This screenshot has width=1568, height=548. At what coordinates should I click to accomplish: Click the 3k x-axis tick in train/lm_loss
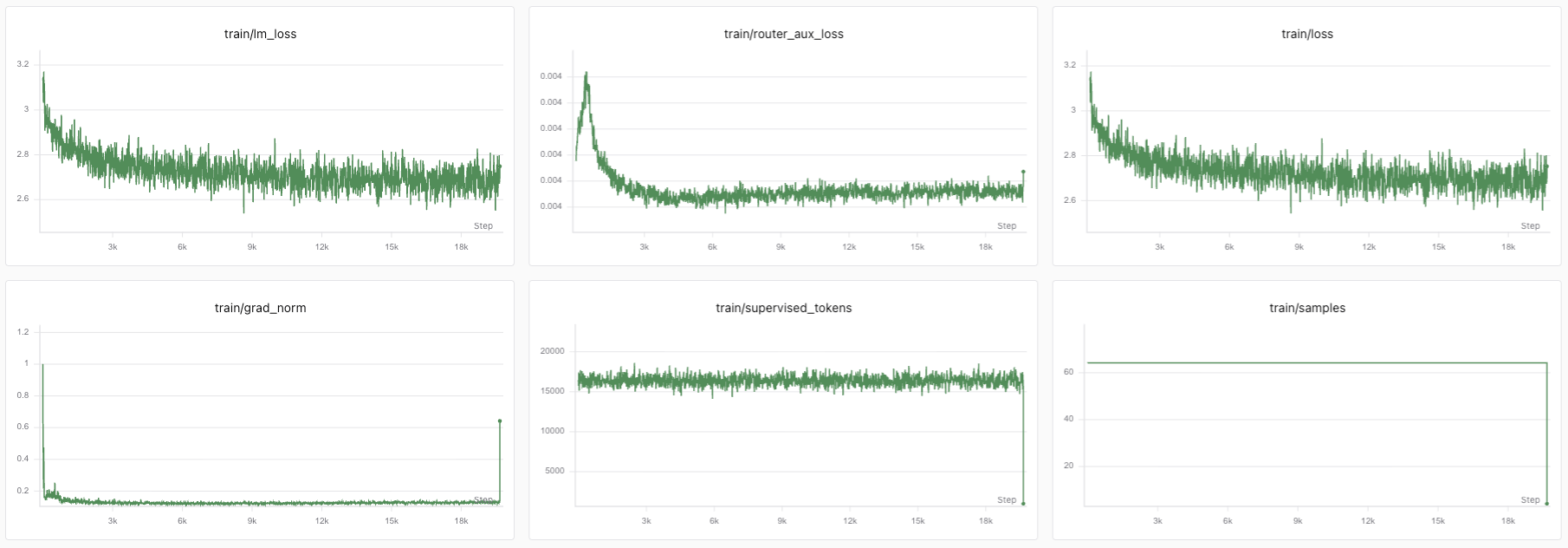pyautogui.click(x=113, y=247)
